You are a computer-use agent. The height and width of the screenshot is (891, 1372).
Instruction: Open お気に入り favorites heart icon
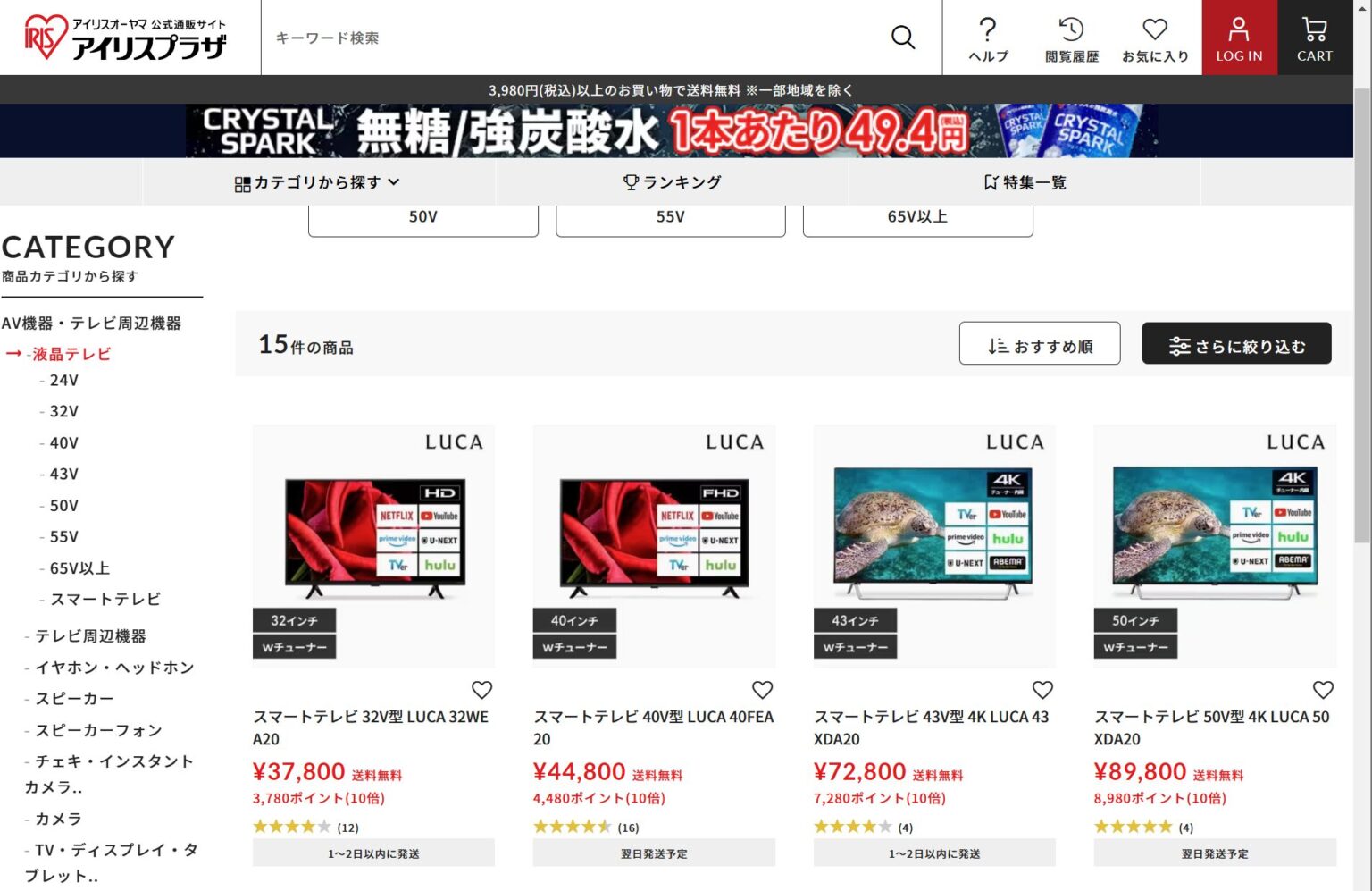click(x=1154, y=30)
